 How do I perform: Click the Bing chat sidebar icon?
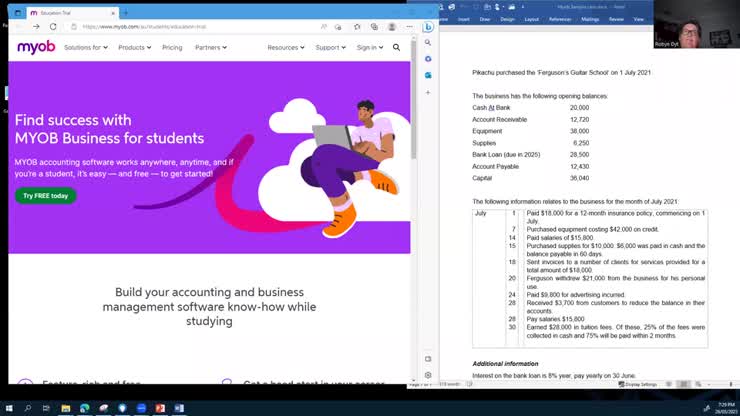pyautogui.click(x=428, y=27)
